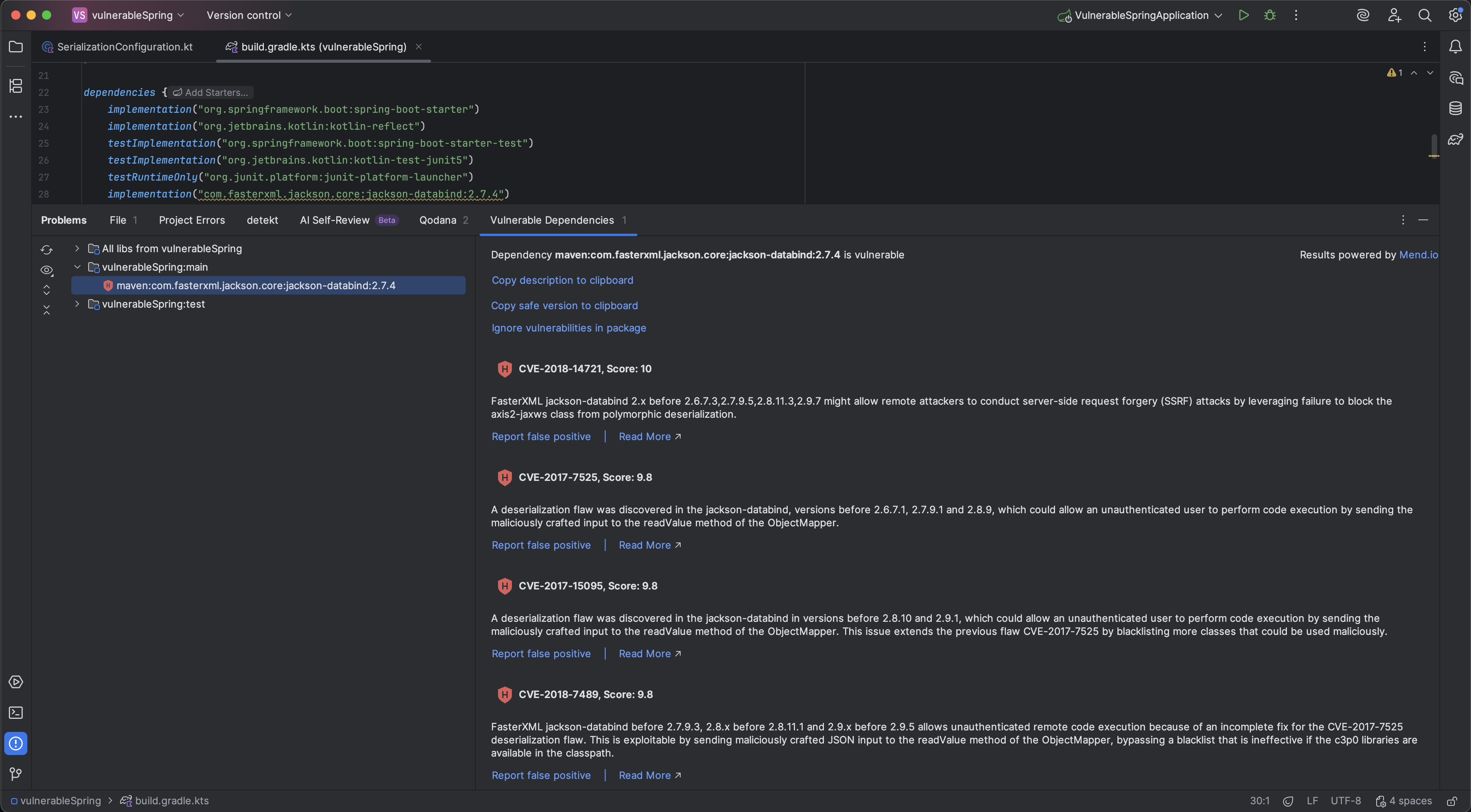1471x812 pixels.
Task: Click Copy description to clipboard link
Action: [562, 280]
